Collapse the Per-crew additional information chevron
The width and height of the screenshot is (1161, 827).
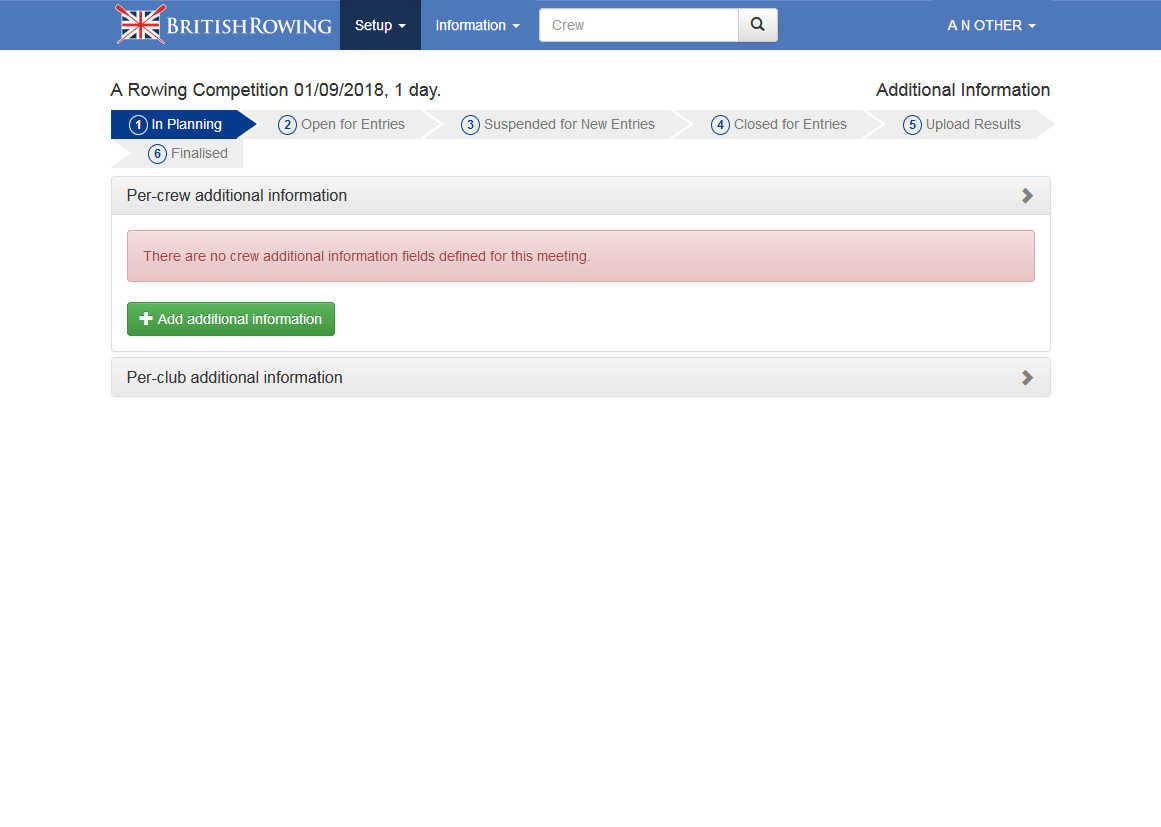click(x=1027, y=196)
